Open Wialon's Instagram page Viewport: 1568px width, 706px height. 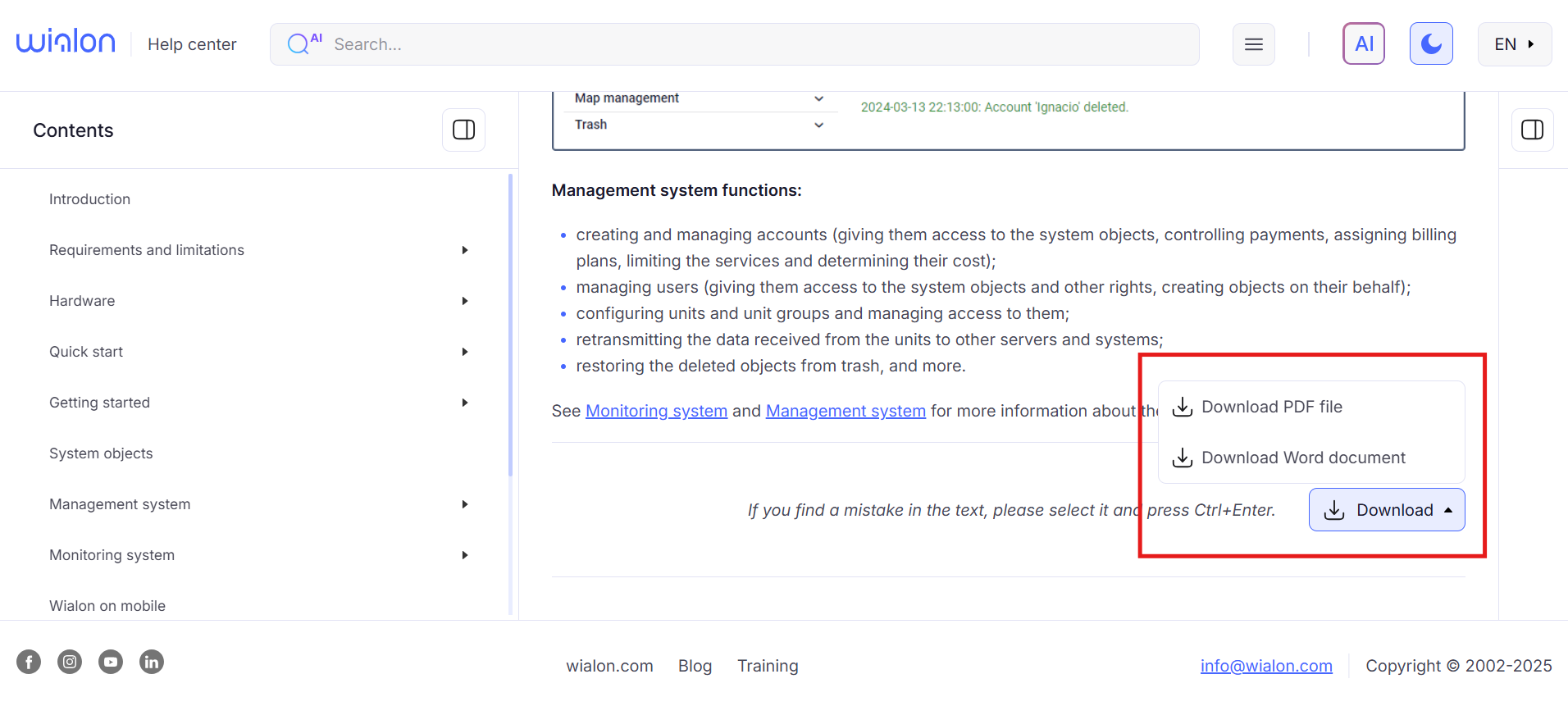(70, 662)
